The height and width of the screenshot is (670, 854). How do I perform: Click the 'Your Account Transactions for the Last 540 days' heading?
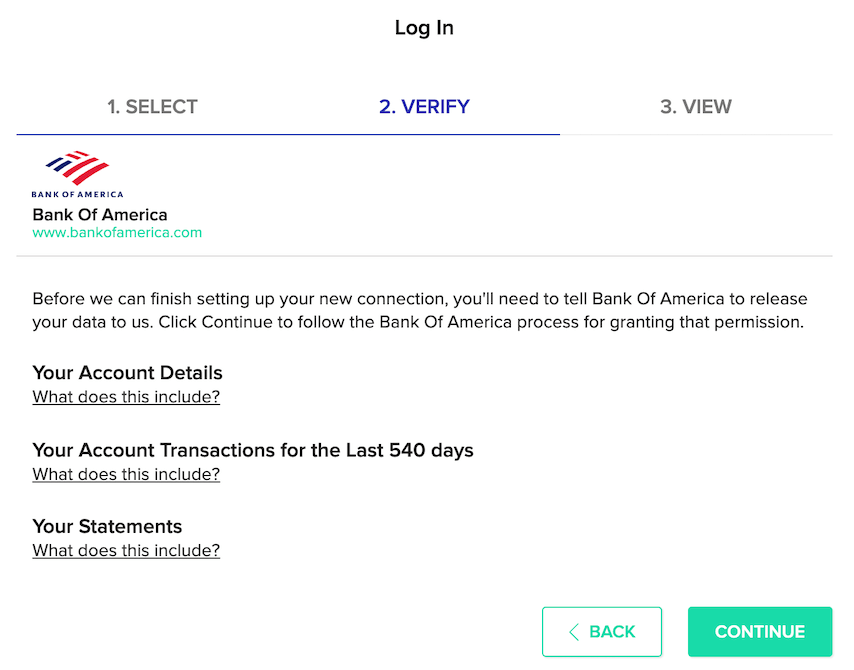[253, 450]
